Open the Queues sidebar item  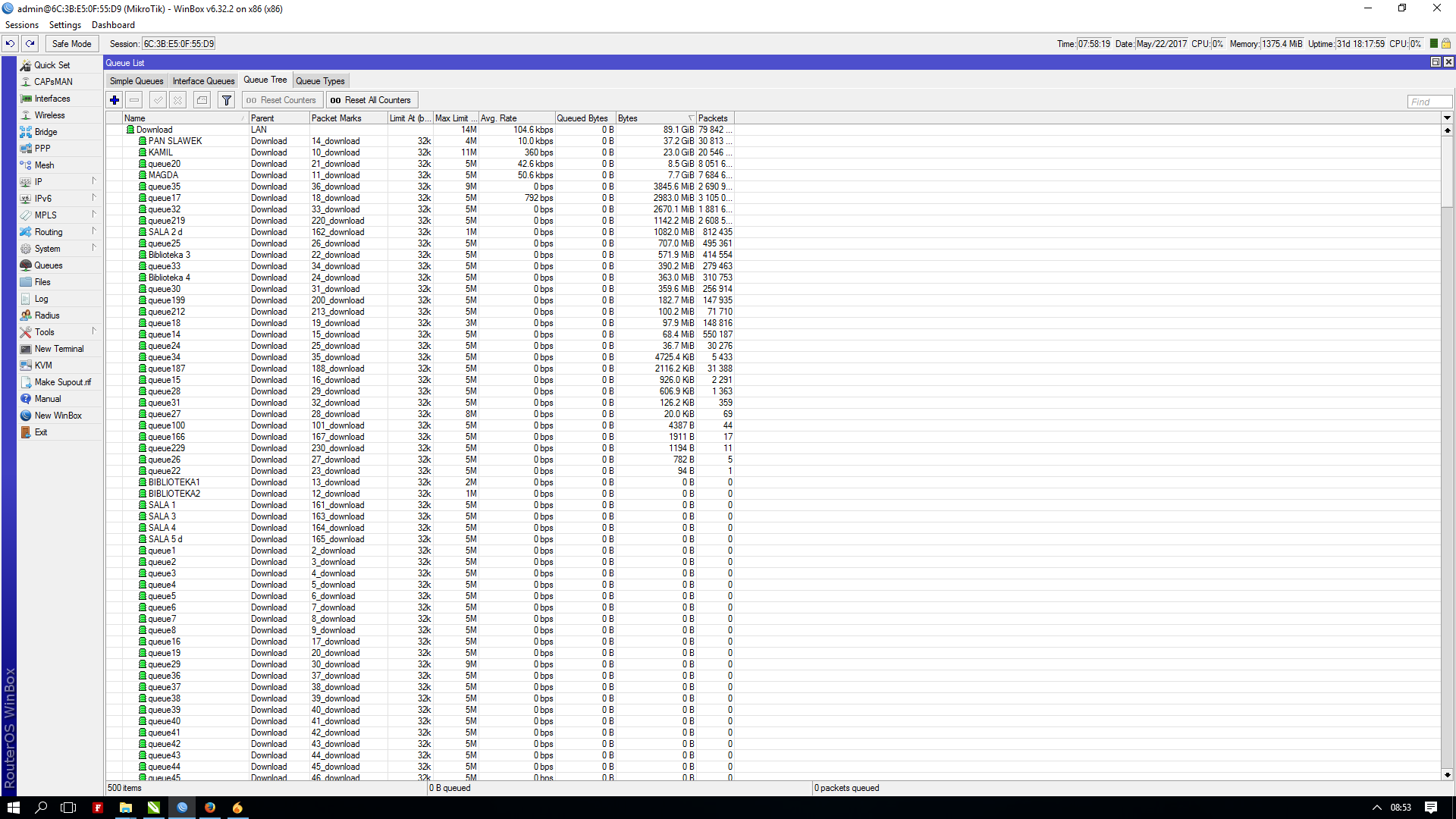click(48, 265)
